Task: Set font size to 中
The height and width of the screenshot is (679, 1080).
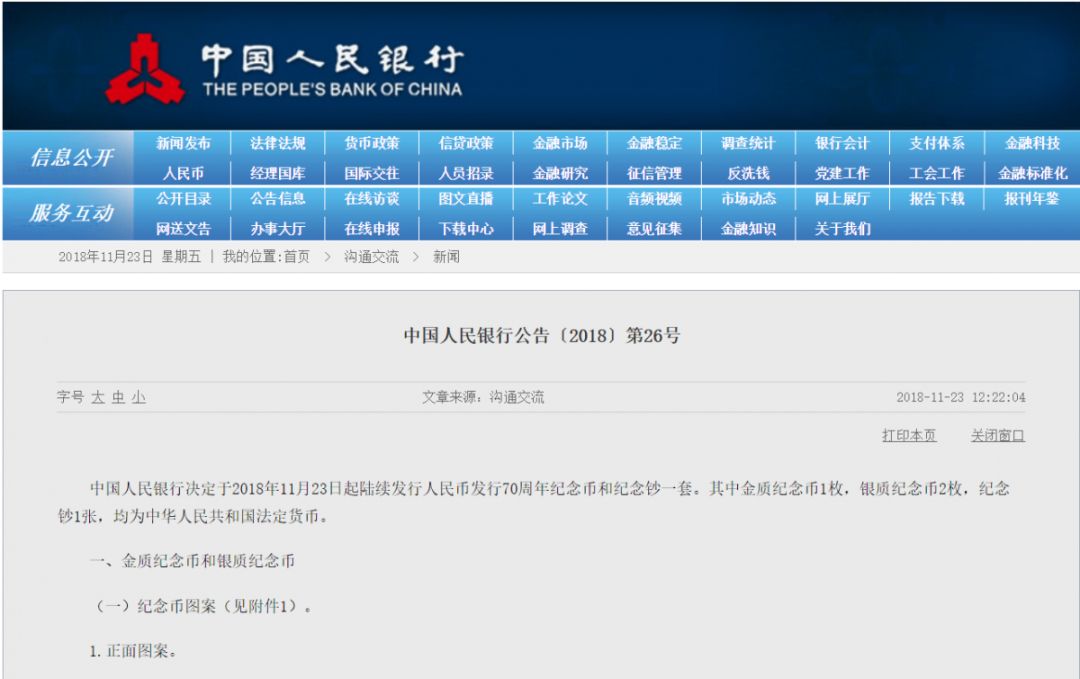Action: 118,397
